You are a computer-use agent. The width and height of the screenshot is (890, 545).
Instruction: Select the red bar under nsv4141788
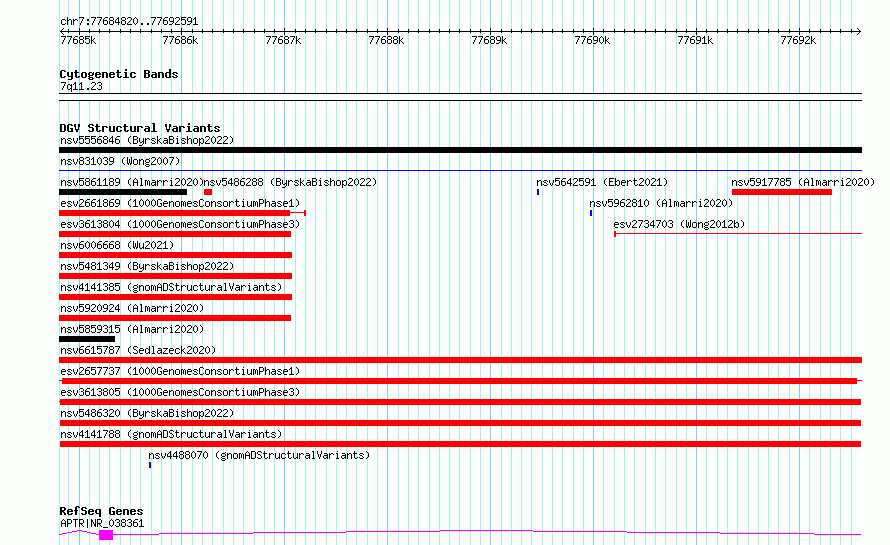point(460,444)
